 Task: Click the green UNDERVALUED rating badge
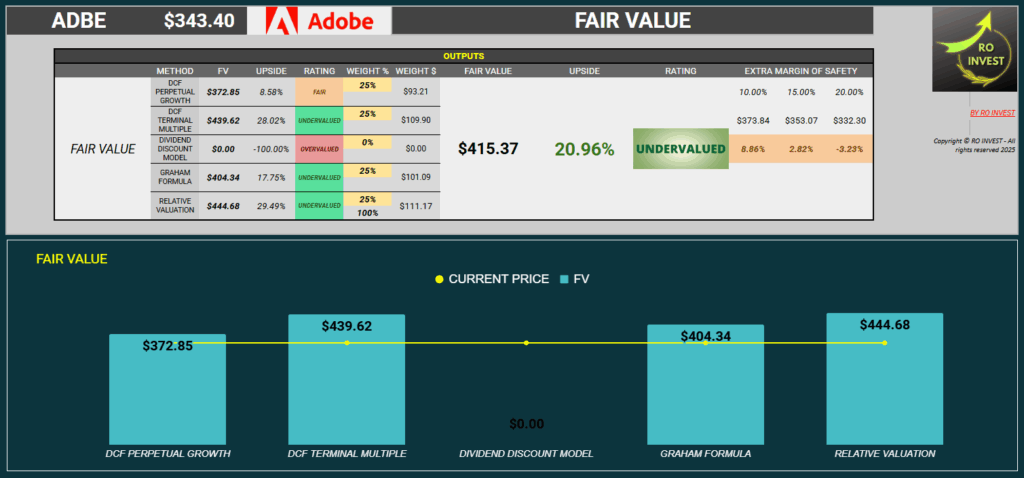coord(680,148)
